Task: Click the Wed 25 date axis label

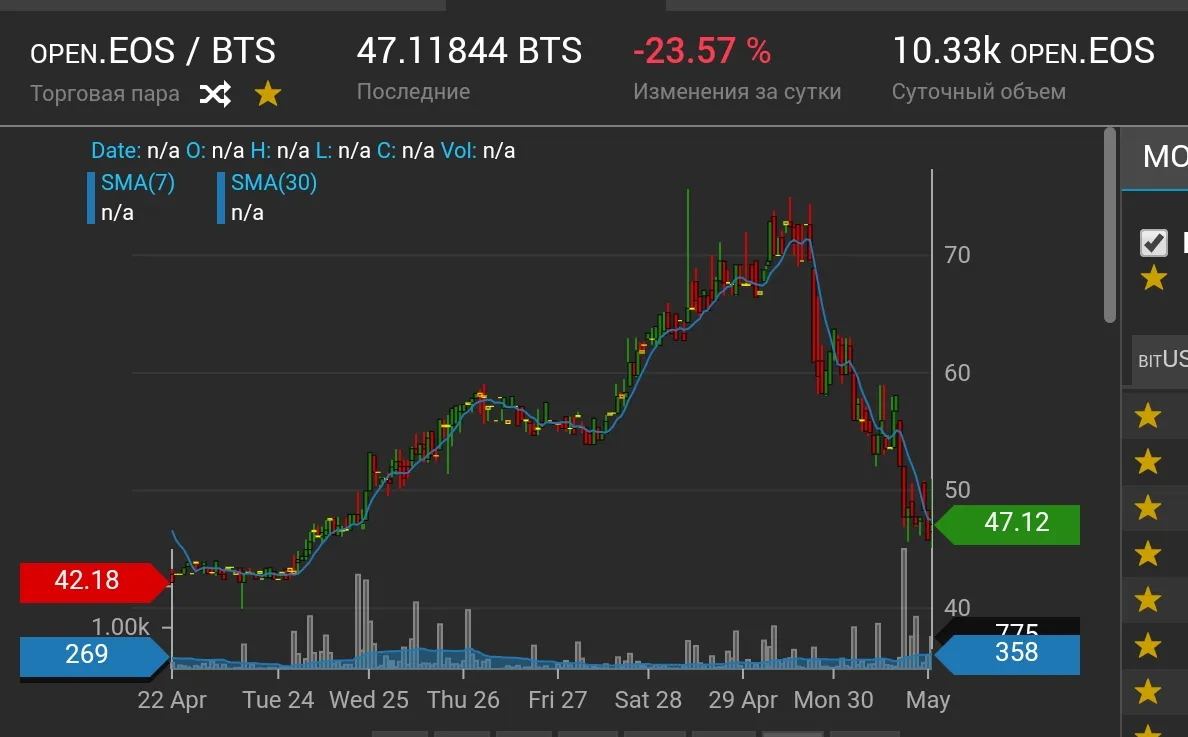Action: 369,699
